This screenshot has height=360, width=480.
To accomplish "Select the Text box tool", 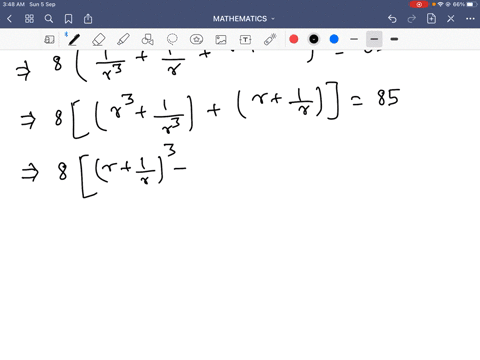I will 245,39.
